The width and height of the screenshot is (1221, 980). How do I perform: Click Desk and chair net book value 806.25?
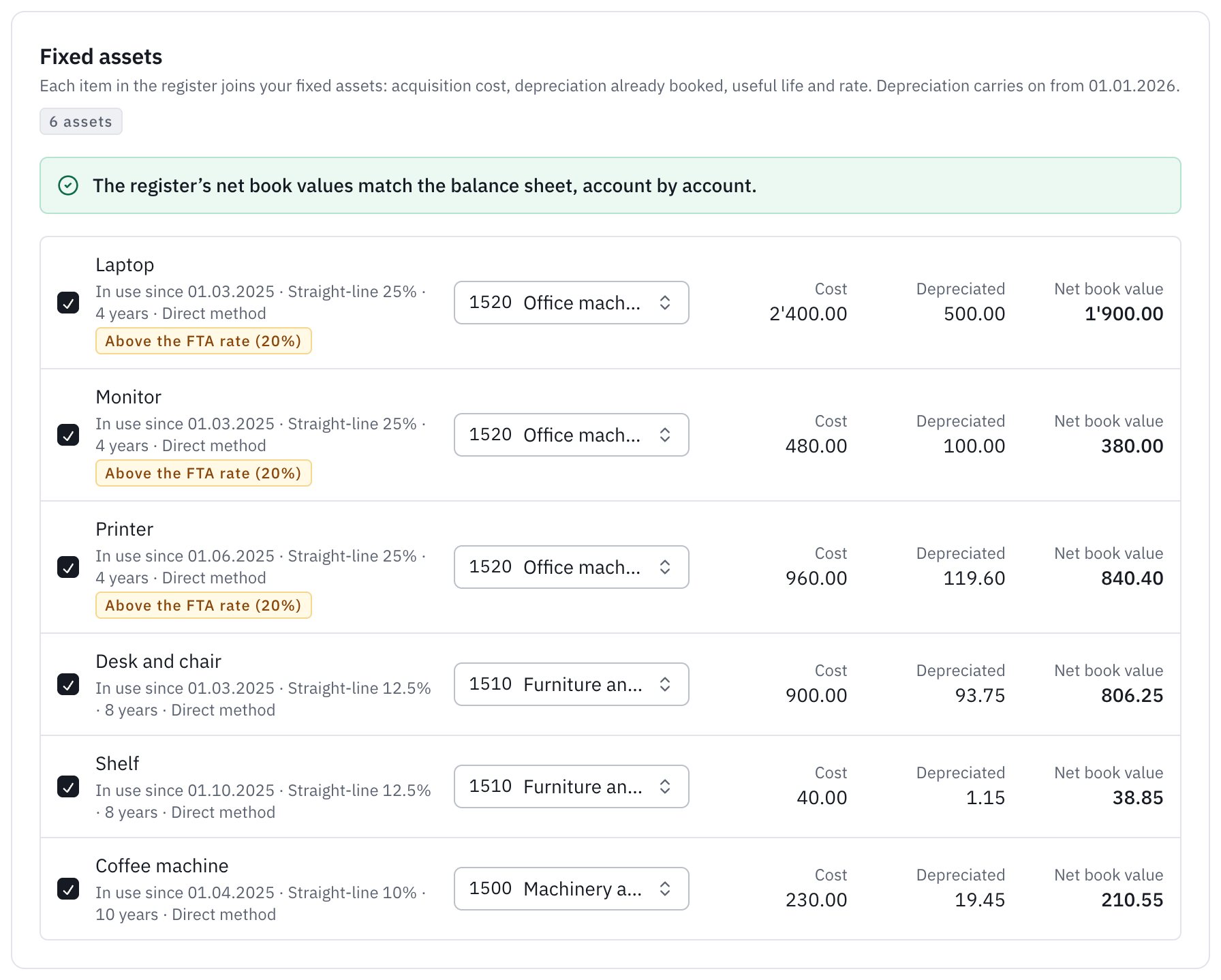point(1132,695)
